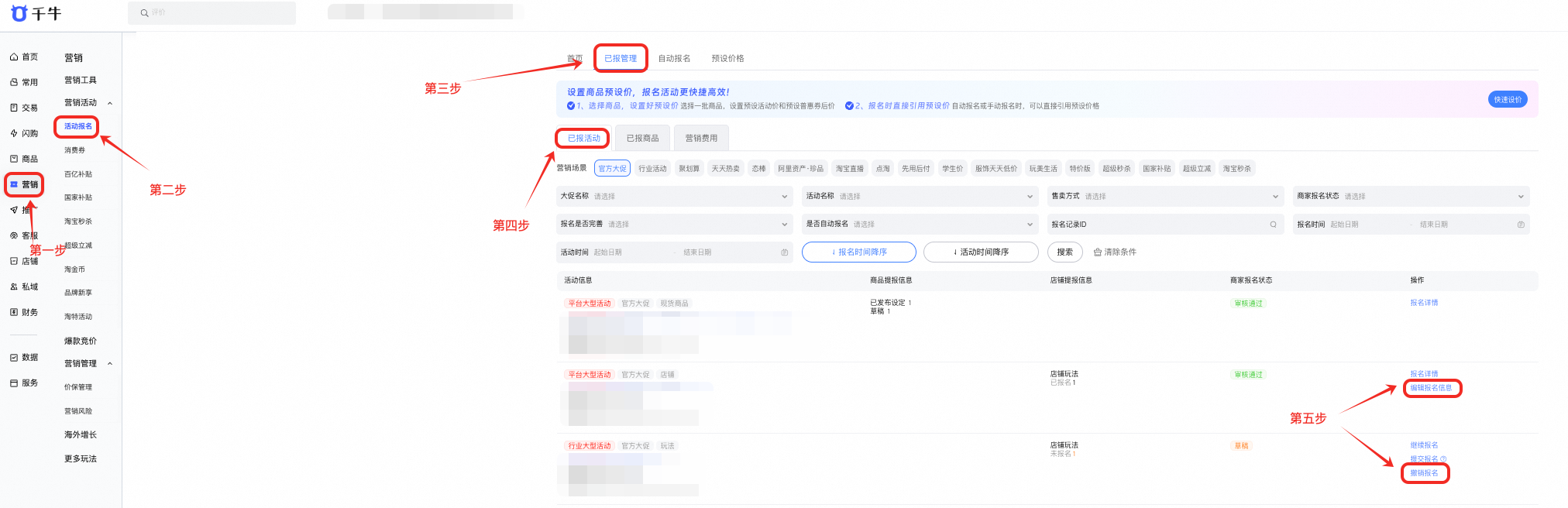Click 提交报名 link
Screen dimensions: 1568x508
tap(1424, 459)
